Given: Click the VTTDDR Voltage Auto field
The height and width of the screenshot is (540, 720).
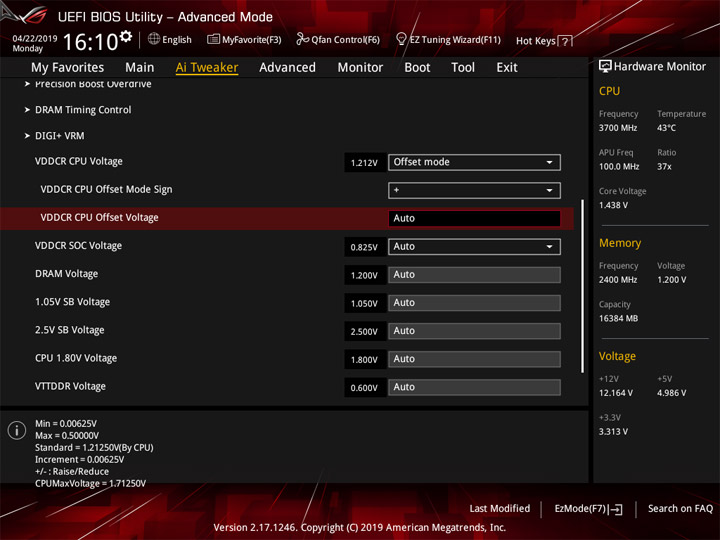Looking at the screenshot, I should (x=474, y=387).
